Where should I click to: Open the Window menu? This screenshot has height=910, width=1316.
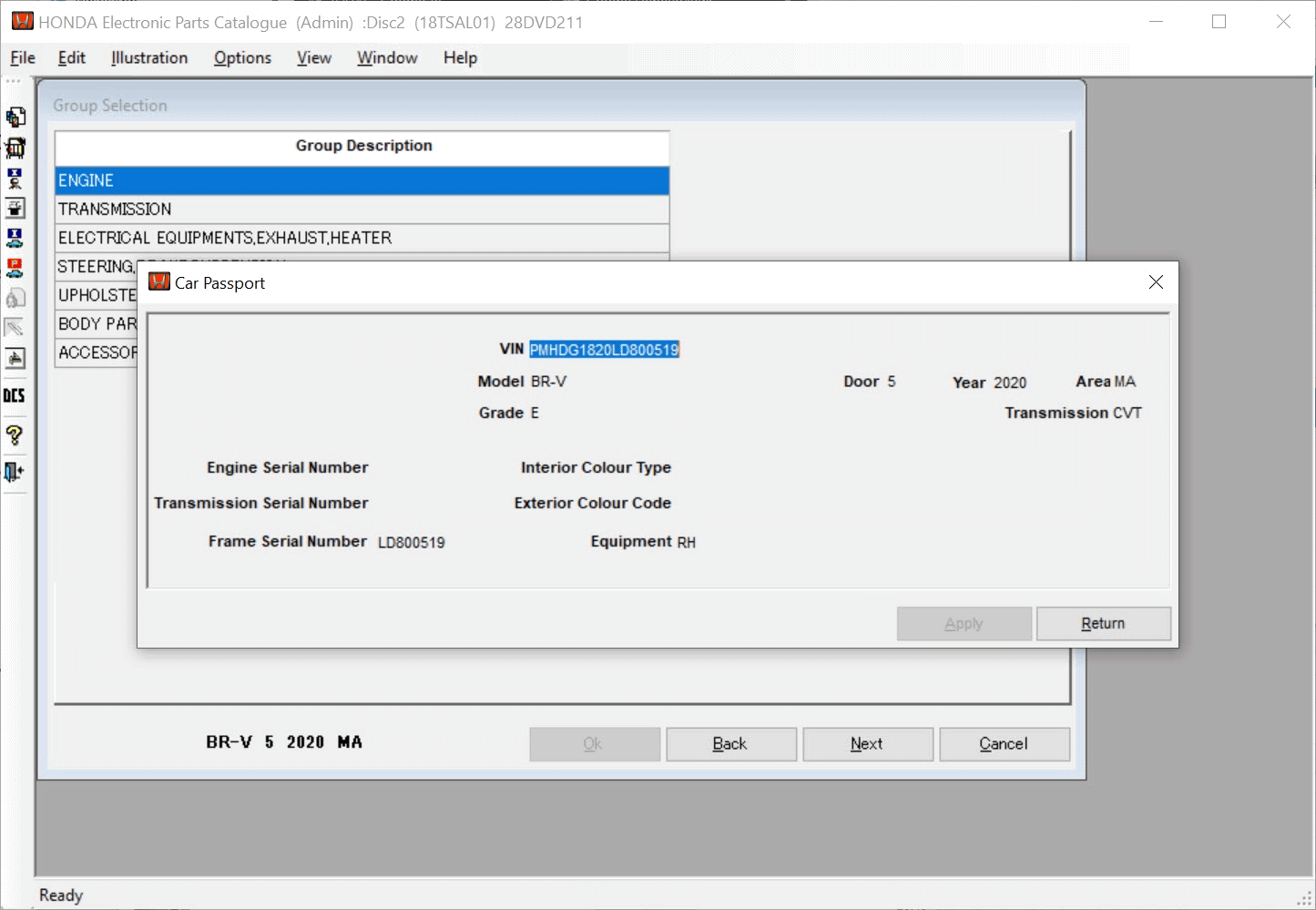[387, 57]
